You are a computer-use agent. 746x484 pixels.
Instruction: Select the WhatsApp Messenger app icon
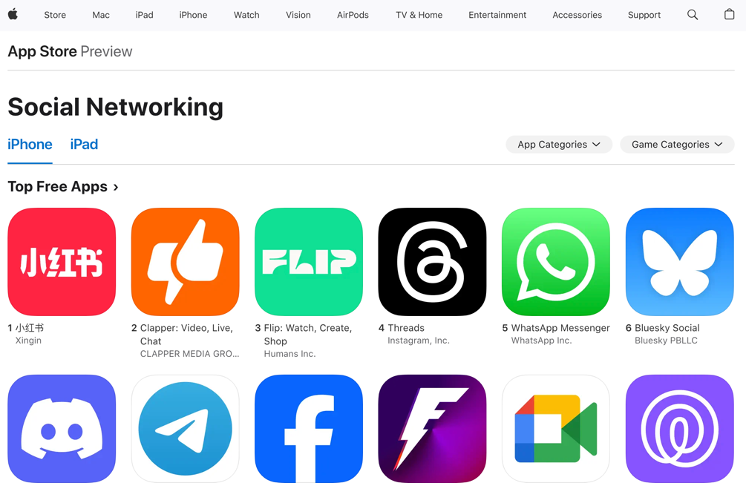pyautogui.click(x=556, y=262)
